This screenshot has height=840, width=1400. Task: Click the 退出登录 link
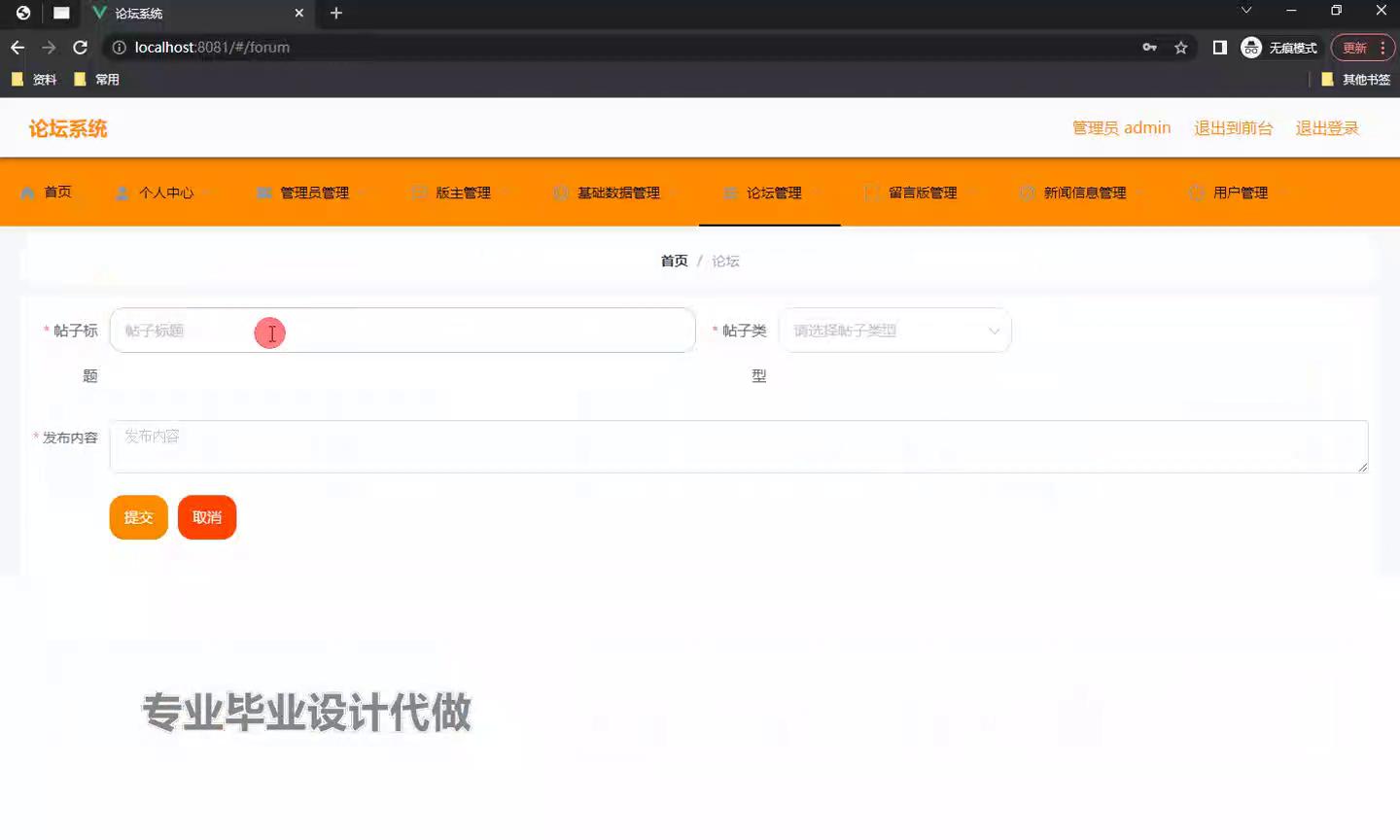(1326, 128)
